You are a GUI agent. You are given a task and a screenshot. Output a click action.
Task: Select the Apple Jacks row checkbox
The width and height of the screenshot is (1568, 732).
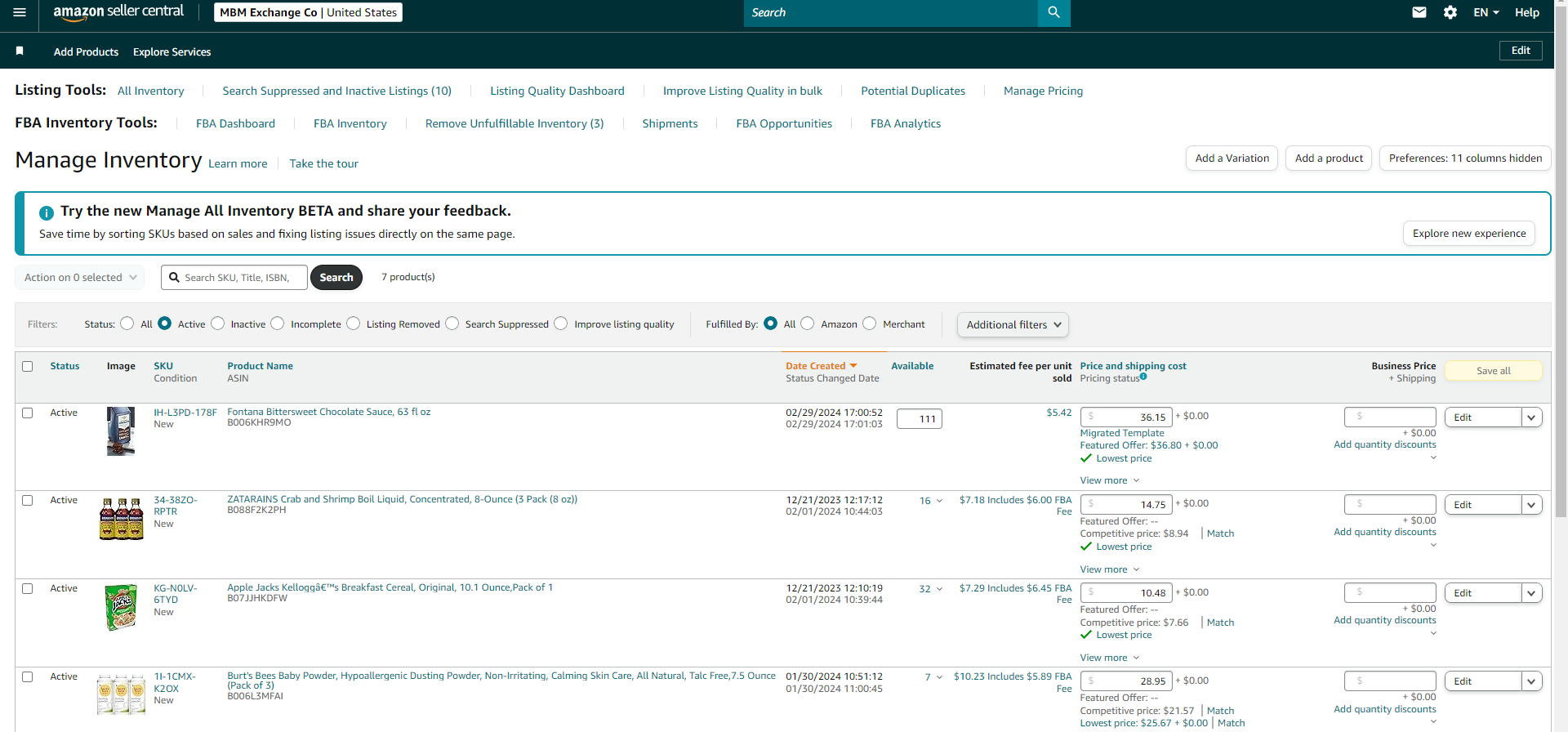(x=28, y=588)
